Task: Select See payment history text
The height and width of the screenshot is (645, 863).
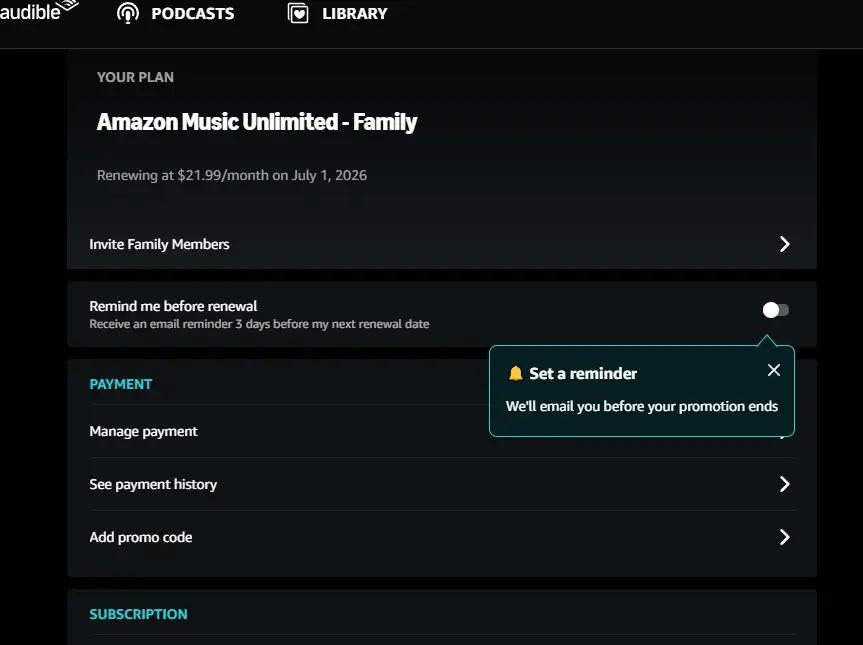Action: [x=153, y=484]
